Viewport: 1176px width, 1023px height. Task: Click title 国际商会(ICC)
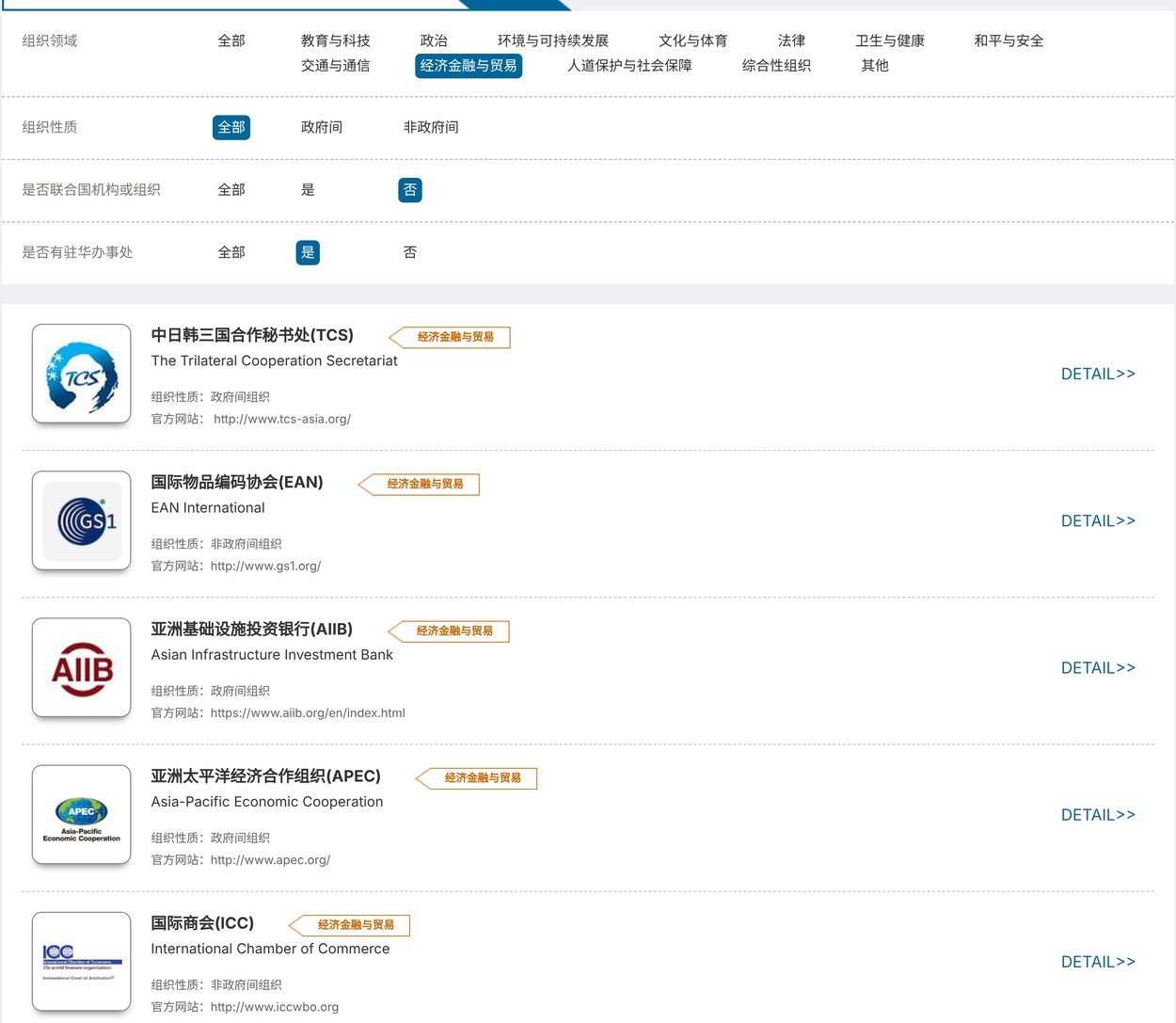point(202,922)
